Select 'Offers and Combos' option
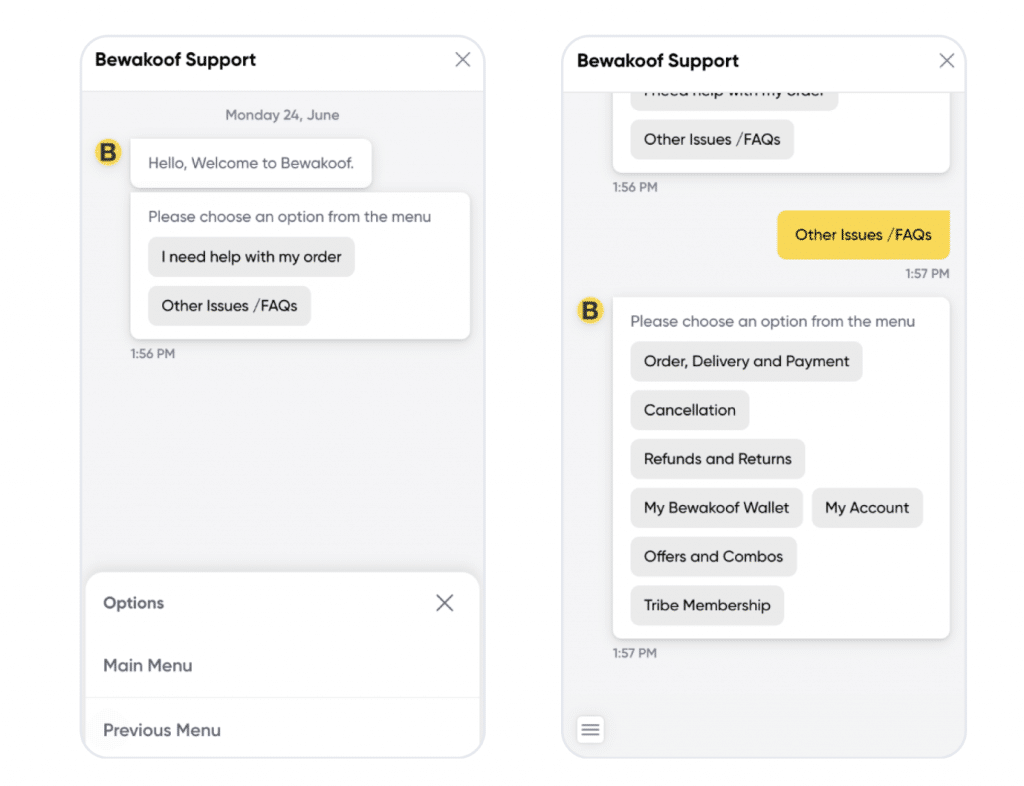Image resolution: width=1024 pixels, height=786 pixels. click(713, 557)
